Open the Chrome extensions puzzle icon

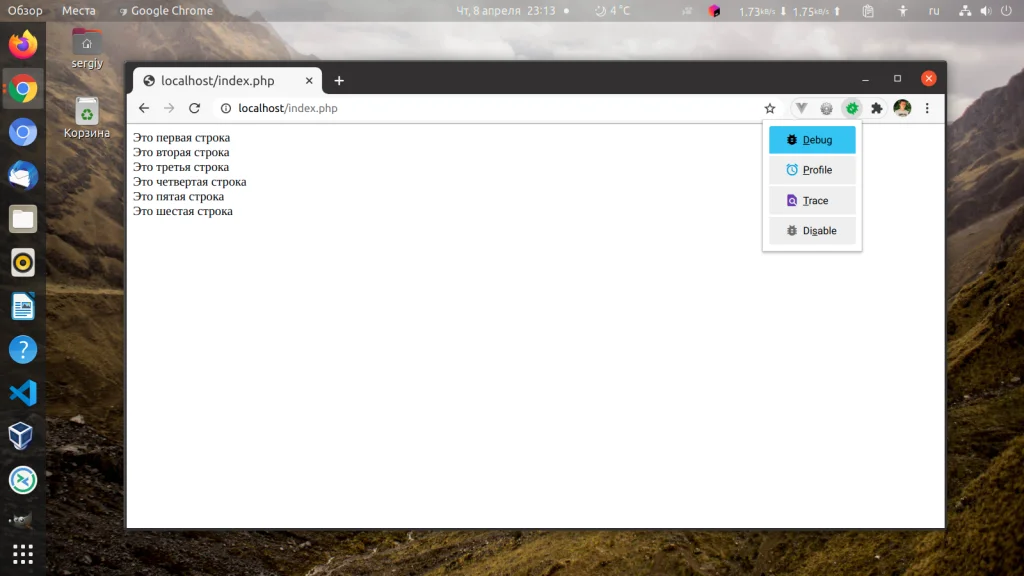[x=876, y=108]
